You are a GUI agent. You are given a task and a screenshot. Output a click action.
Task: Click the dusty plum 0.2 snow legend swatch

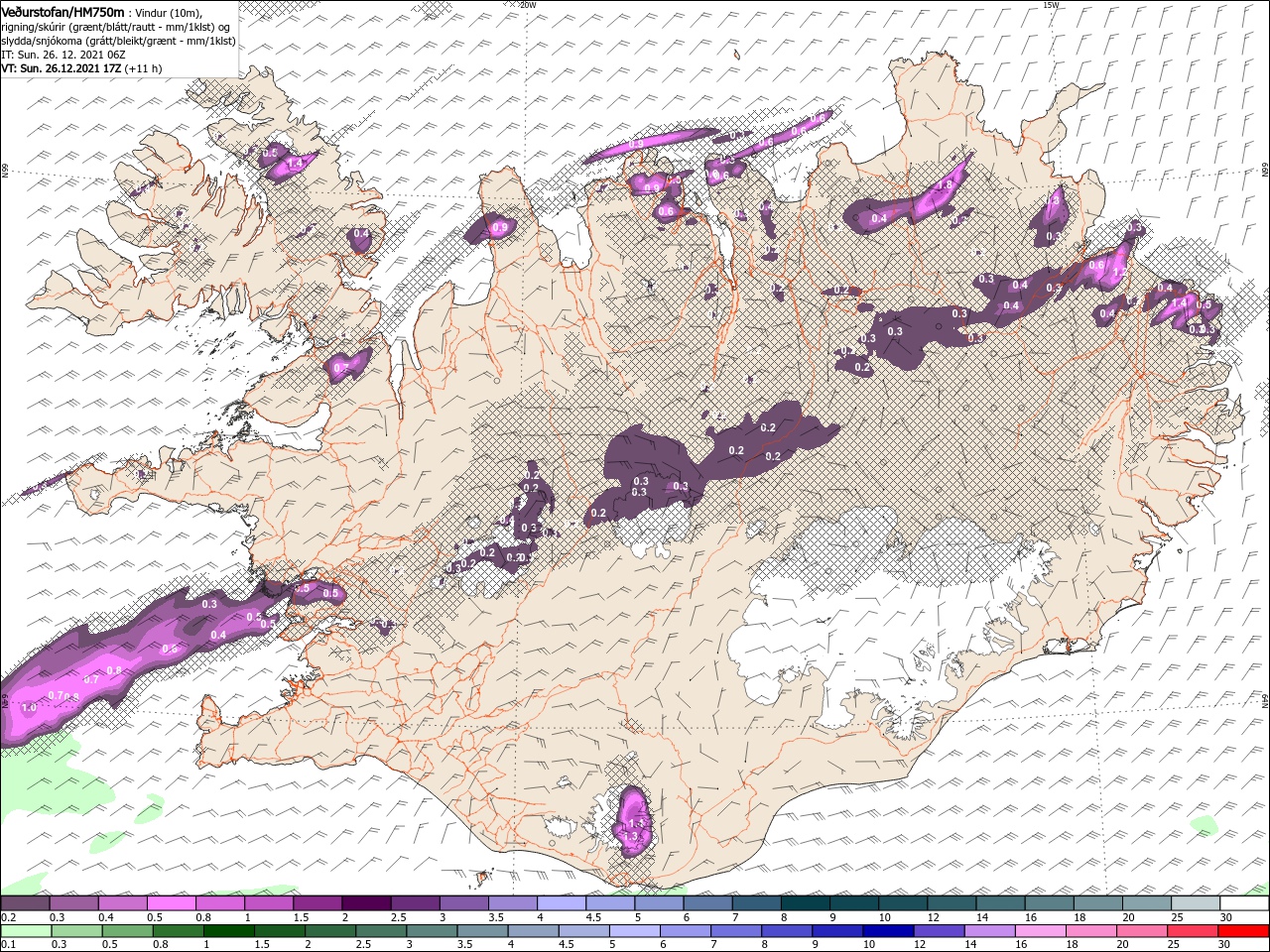25,903
